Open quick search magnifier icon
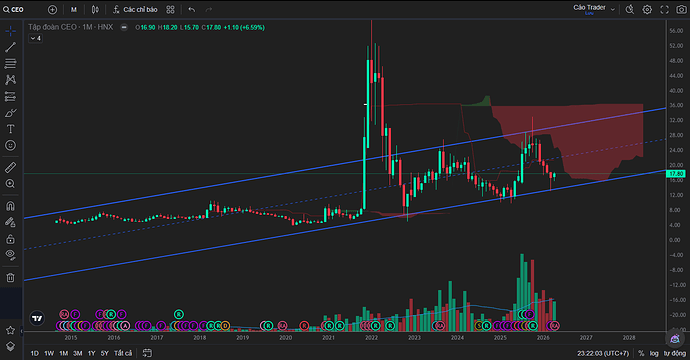 (630, 9)
